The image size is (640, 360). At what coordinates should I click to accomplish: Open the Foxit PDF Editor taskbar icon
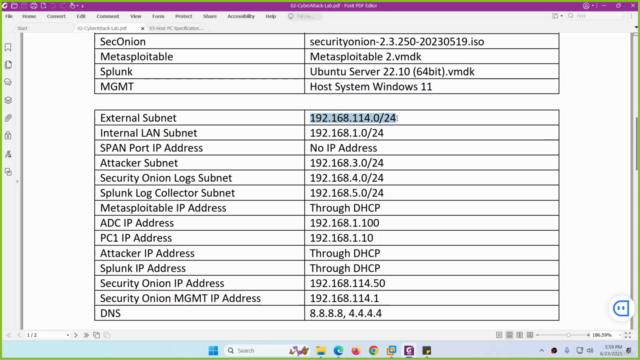click(x=409, y=351)
